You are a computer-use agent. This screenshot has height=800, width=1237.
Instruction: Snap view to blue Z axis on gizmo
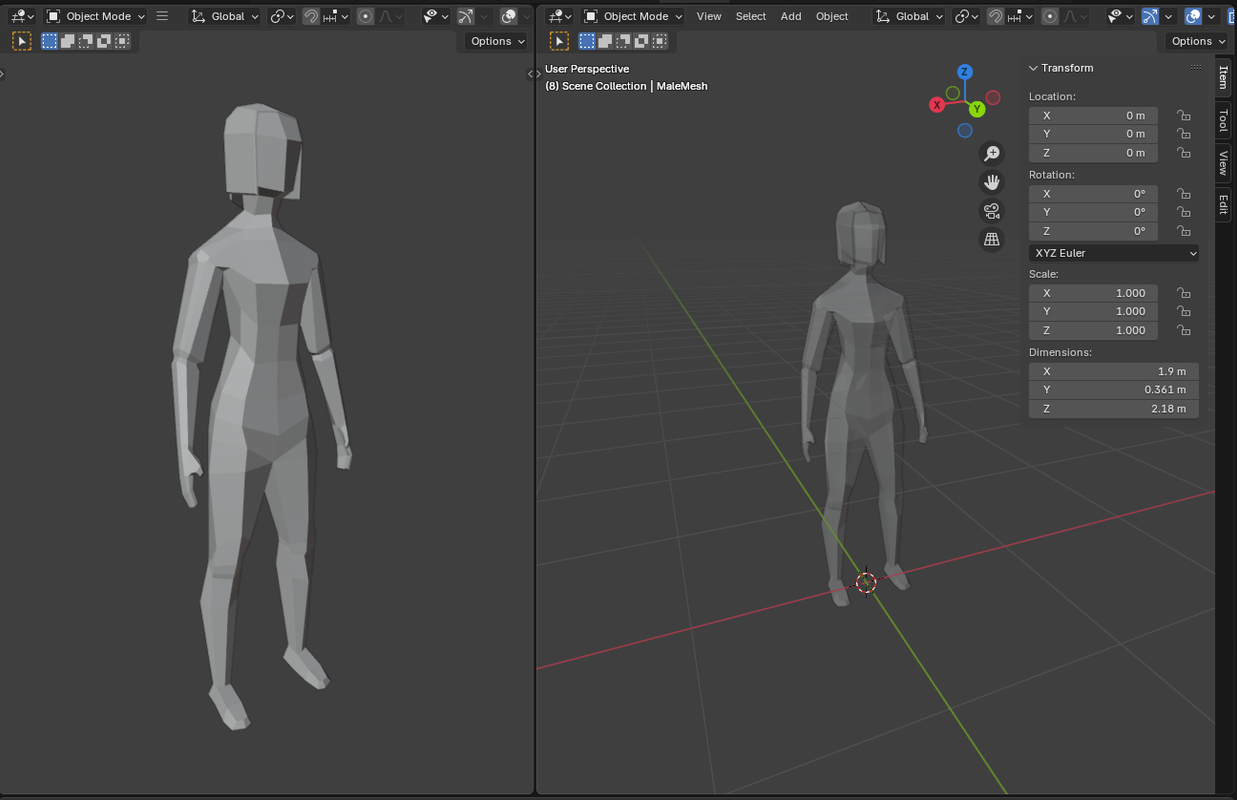pyautogui.click(x=965, y=72)
